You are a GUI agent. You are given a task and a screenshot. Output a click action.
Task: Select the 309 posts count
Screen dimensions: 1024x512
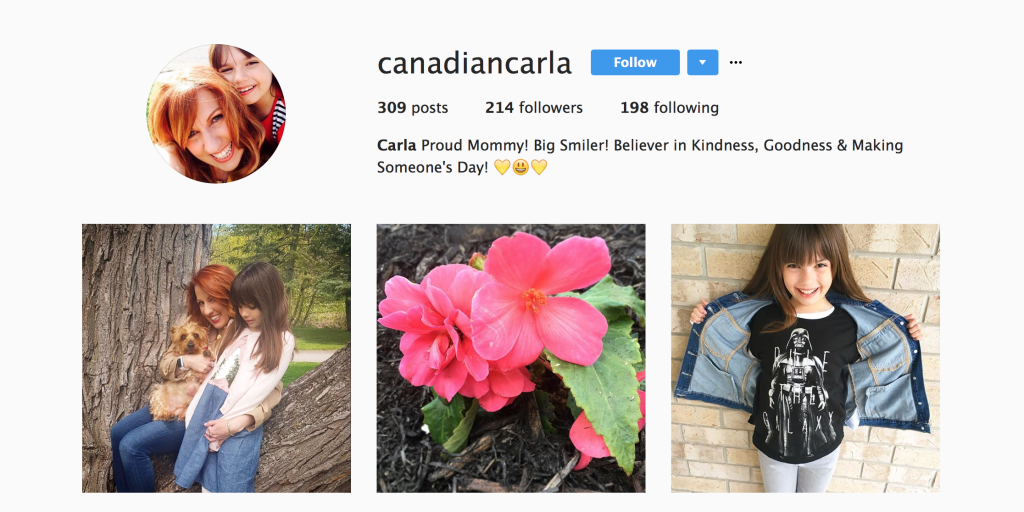[413, 108]
